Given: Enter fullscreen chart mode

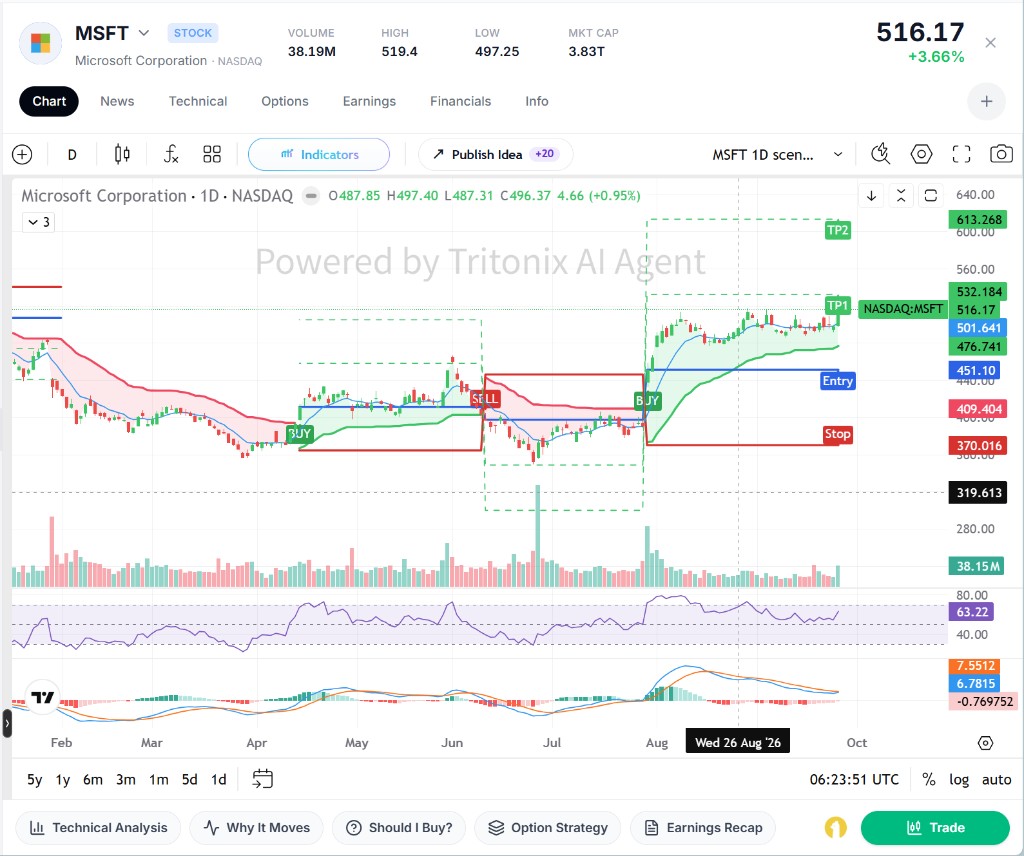Looking at the screenshot, I should coord(961,155).
